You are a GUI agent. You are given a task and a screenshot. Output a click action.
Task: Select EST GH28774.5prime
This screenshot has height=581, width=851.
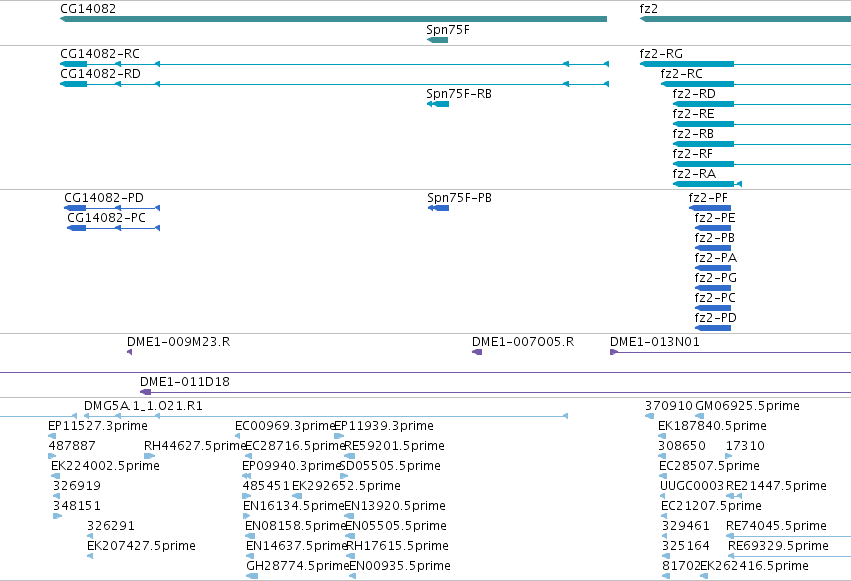click(x=252, y=576)
